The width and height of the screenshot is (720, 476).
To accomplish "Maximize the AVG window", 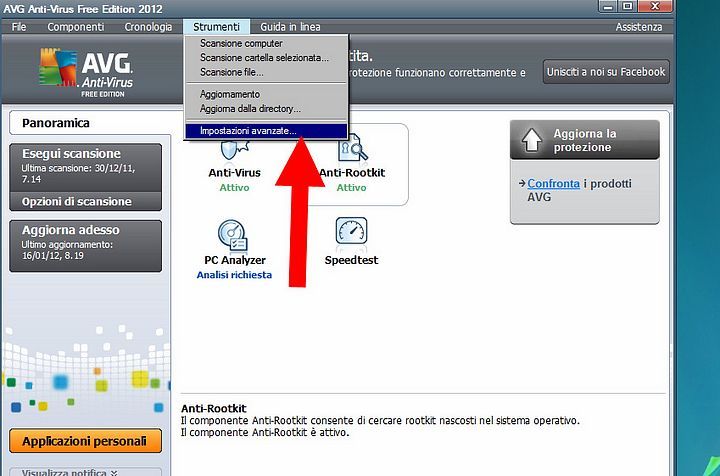I will (x=627, y=6).
